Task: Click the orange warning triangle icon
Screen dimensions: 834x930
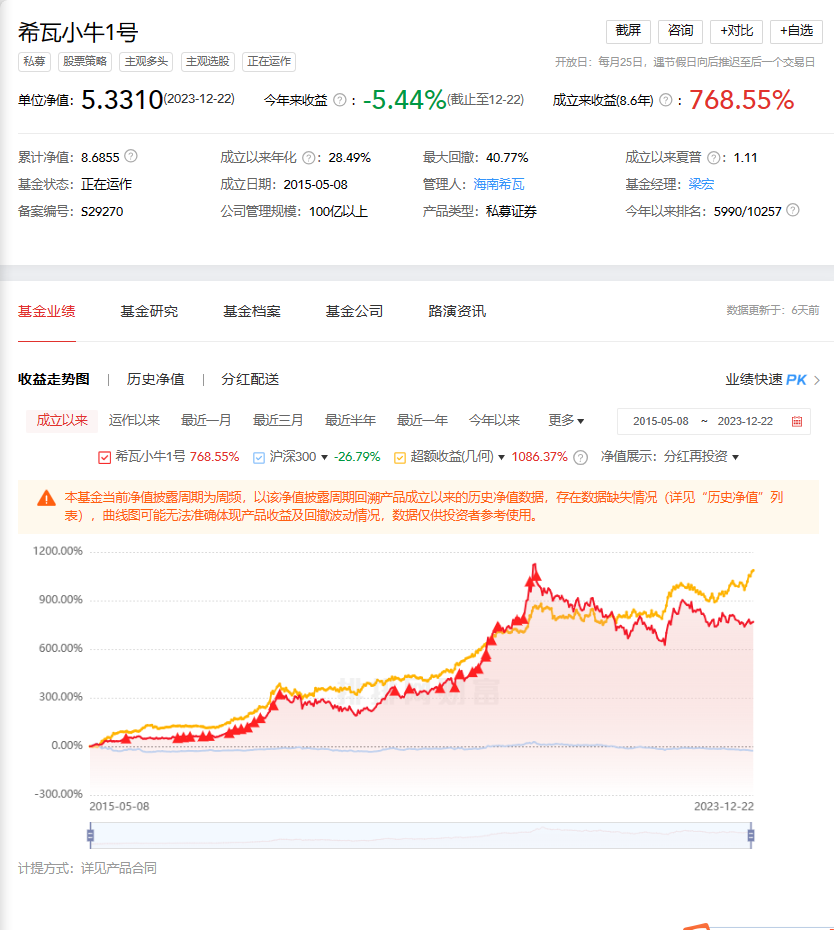Action: [x=46, y=498]
